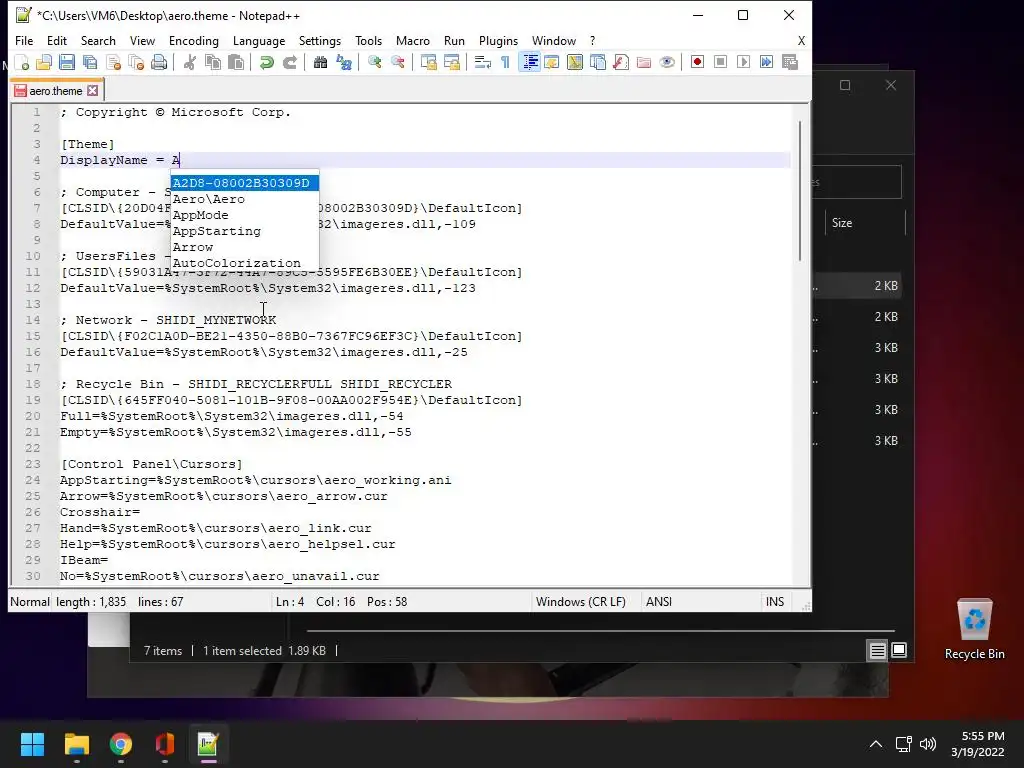Click the Redo arrow icon
This screenshot has height=768, width=1024.
click(289, 62)
